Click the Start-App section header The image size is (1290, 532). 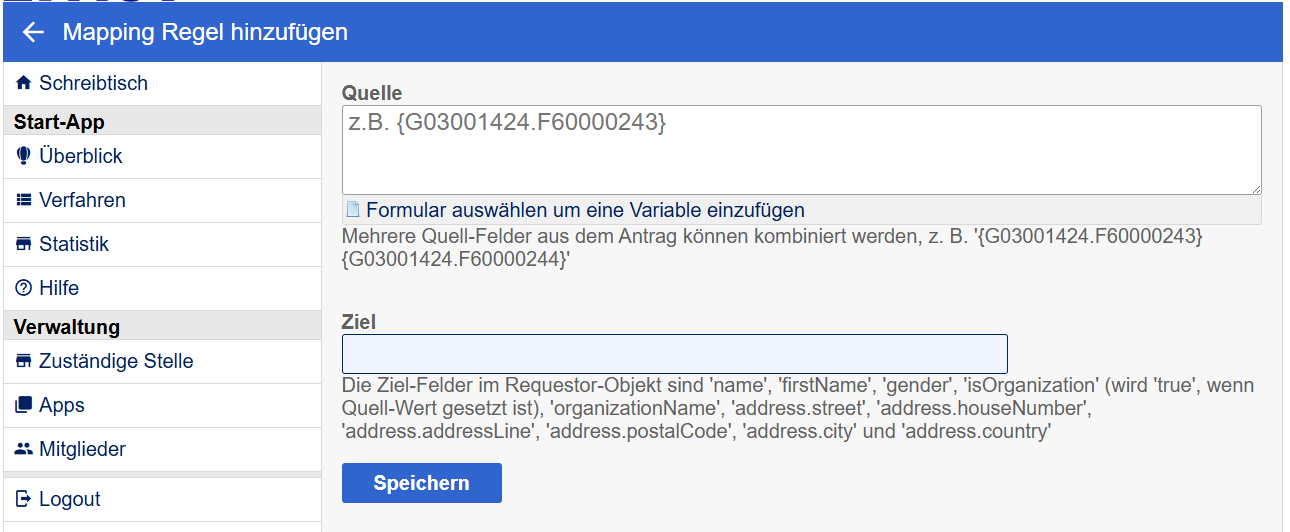59,122
